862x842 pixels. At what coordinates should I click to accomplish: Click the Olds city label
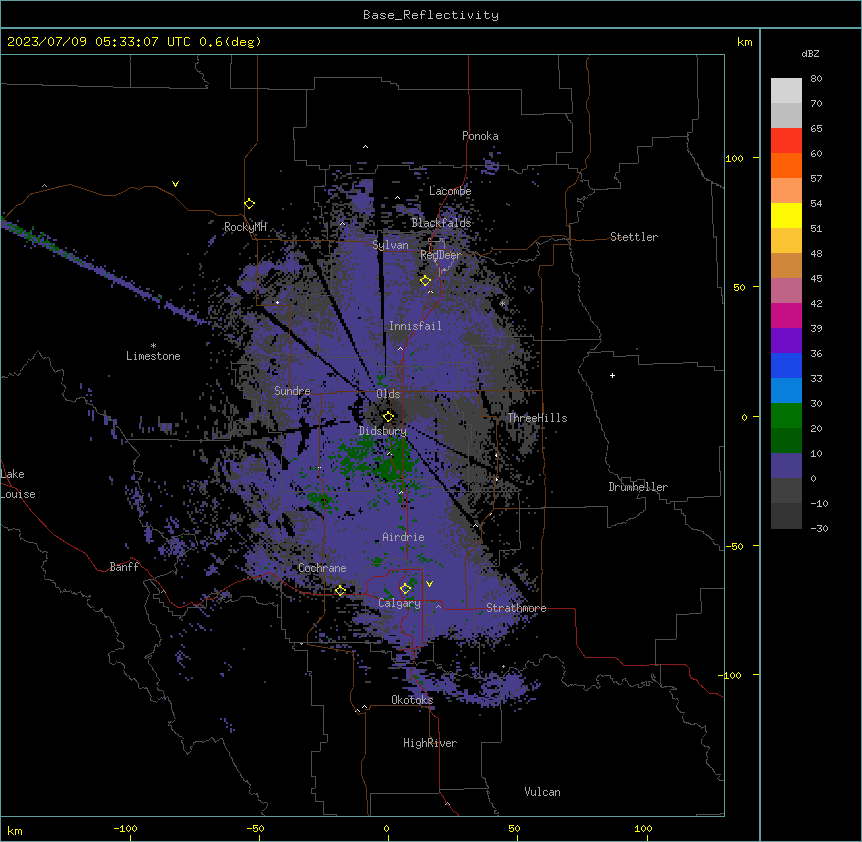point(388,394)
